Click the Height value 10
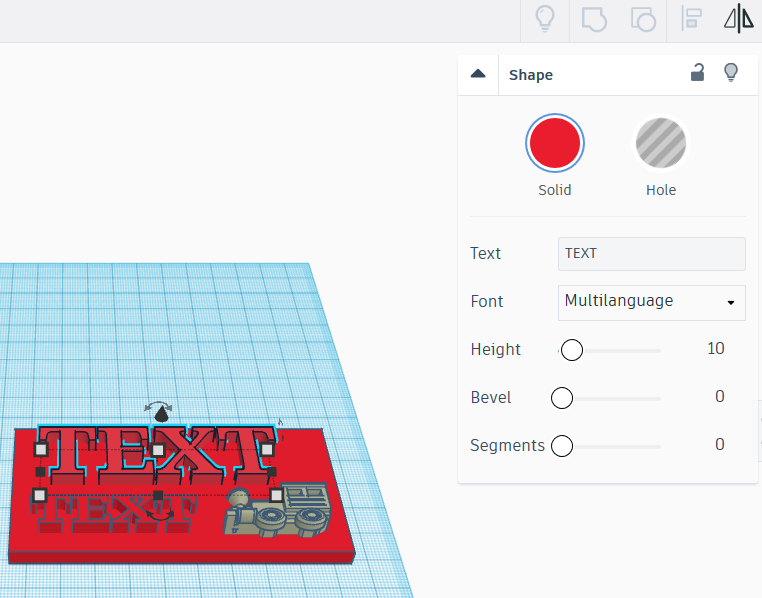762x598 pixels. [x=715, y=348]
